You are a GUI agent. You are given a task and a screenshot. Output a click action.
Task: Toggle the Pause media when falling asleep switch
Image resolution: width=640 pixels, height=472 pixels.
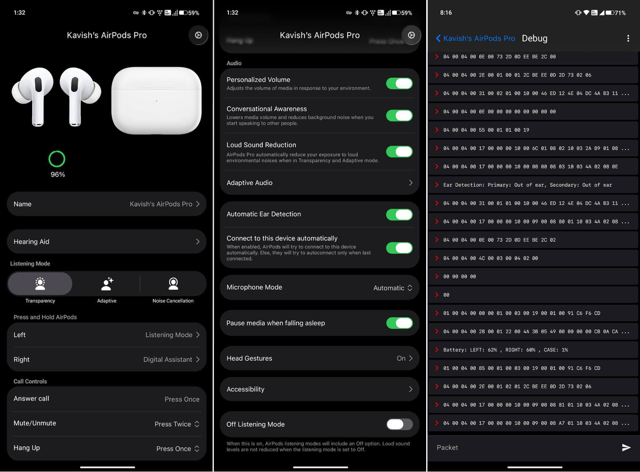coord(399,323)
